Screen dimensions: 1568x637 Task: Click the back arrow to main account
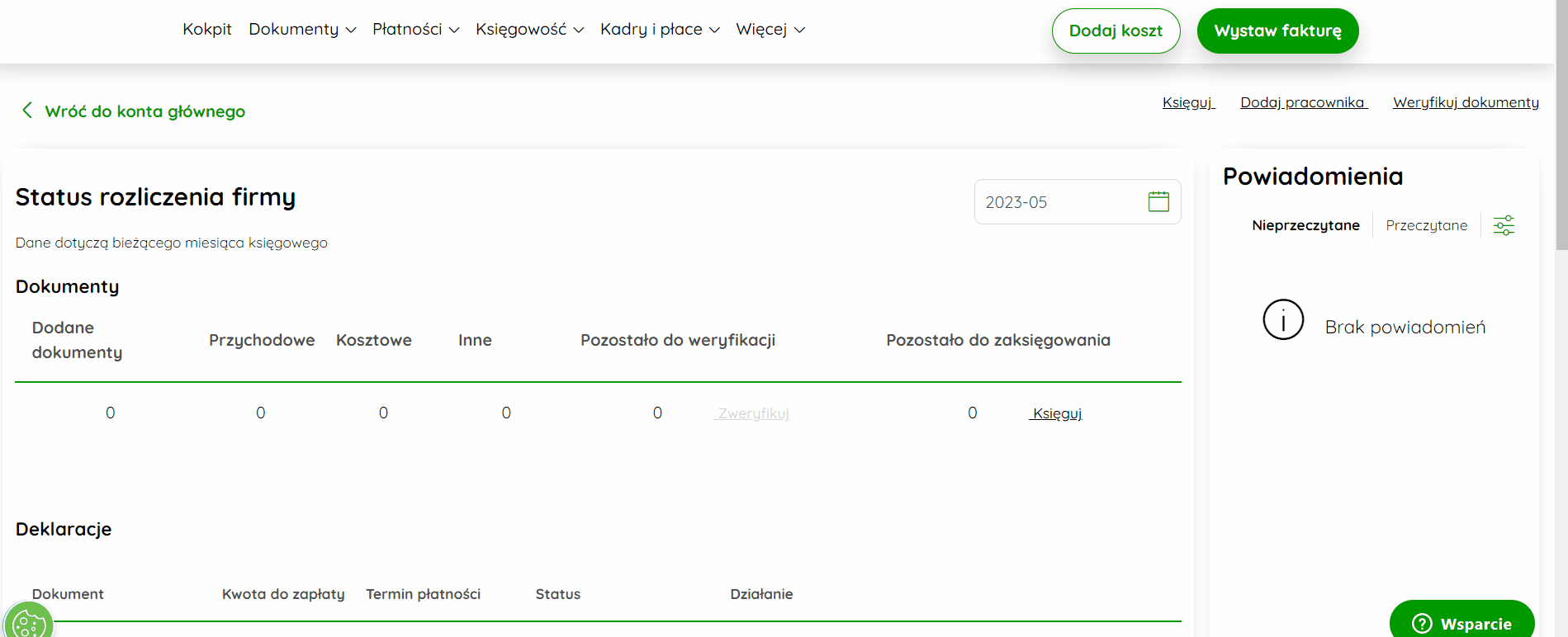pos(27,111)
